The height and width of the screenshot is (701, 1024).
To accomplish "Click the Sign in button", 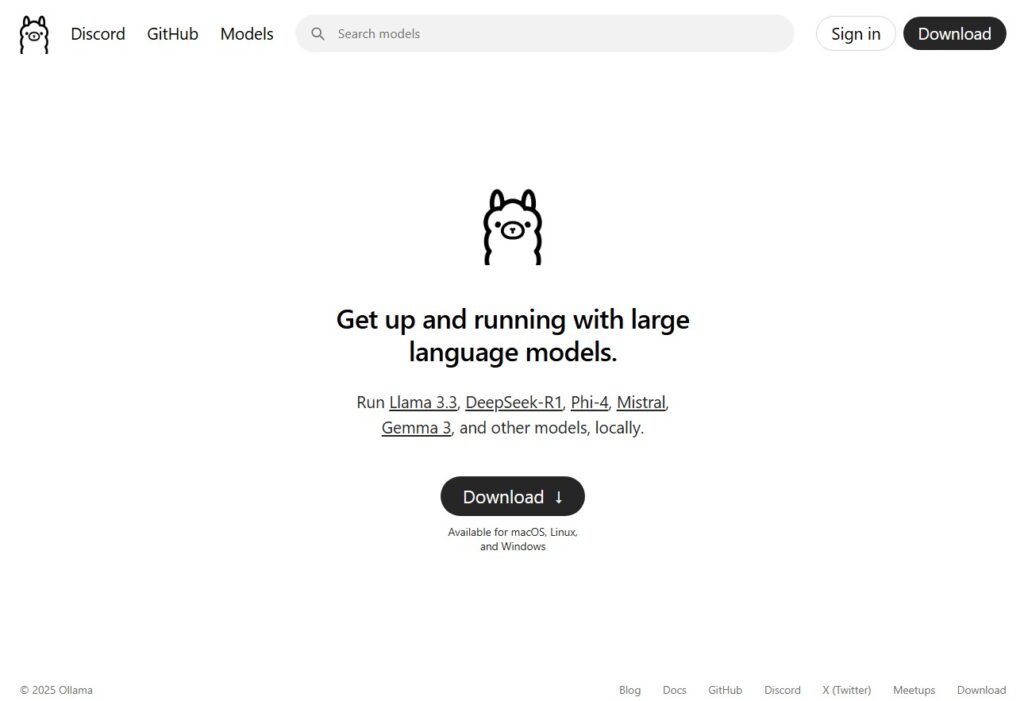I will click(x=856, y=33).
